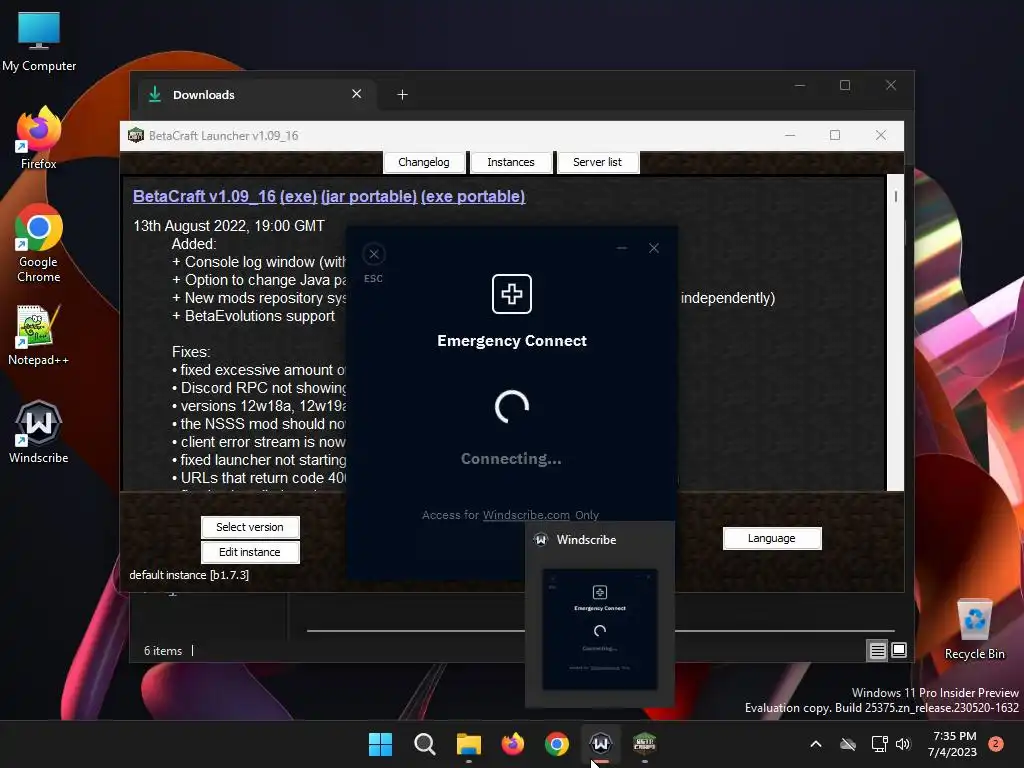Open clock and date flyout
Screen dimensions: 1024x768
coord(953,744)
